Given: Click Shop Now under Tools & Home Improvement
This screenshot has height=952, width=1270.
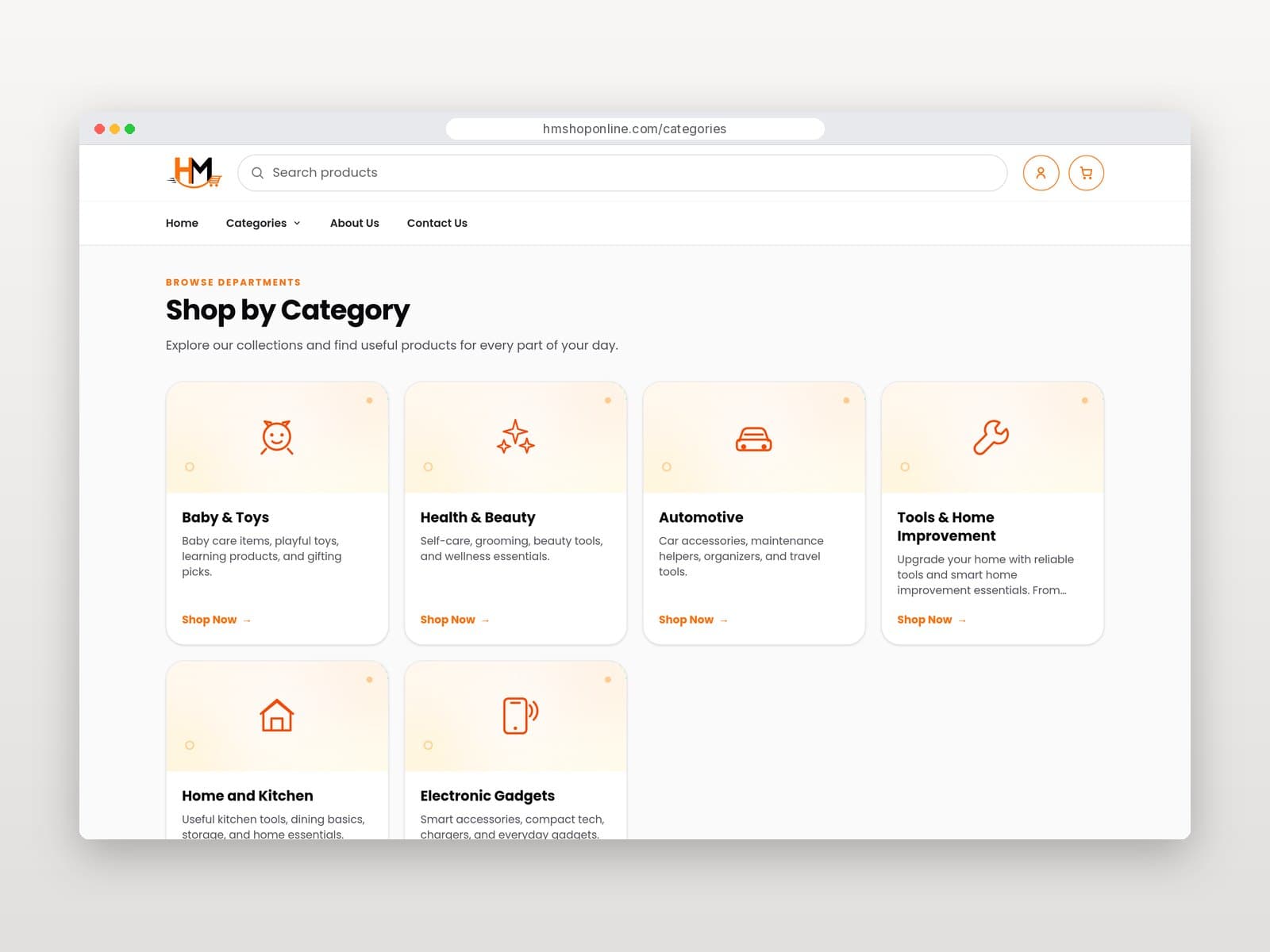Looking at the screenshot, I should coord(931,620).
